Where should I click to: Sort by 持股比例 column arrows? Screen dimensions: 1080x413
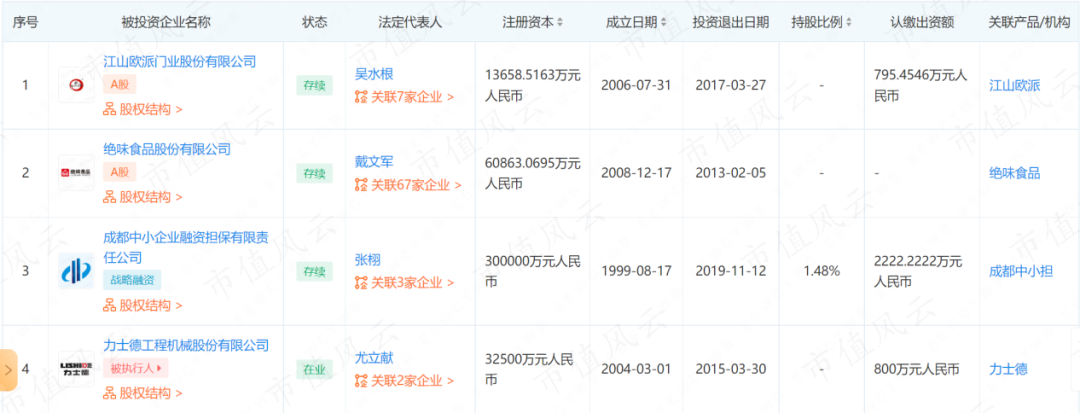click(849, 22)
